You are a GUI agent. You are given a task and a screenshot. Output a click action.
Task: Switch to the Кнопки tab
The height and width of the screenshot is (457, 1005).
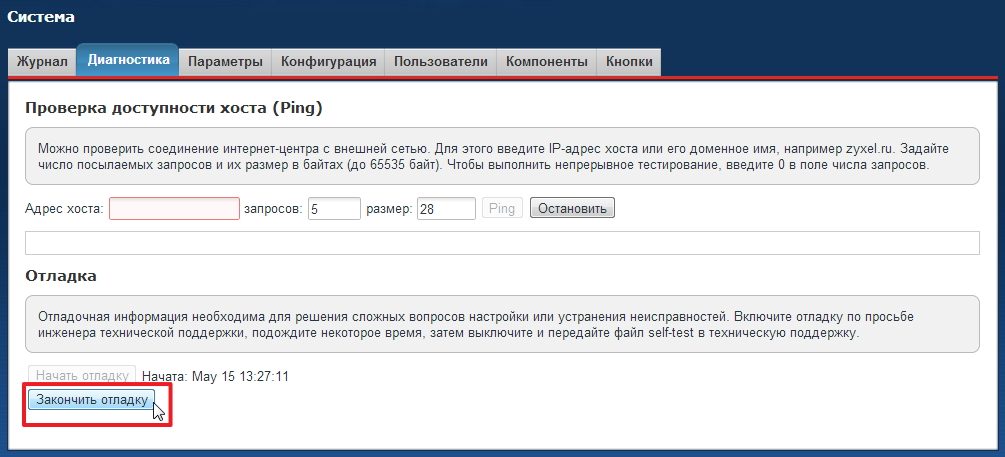coord(629,62)
